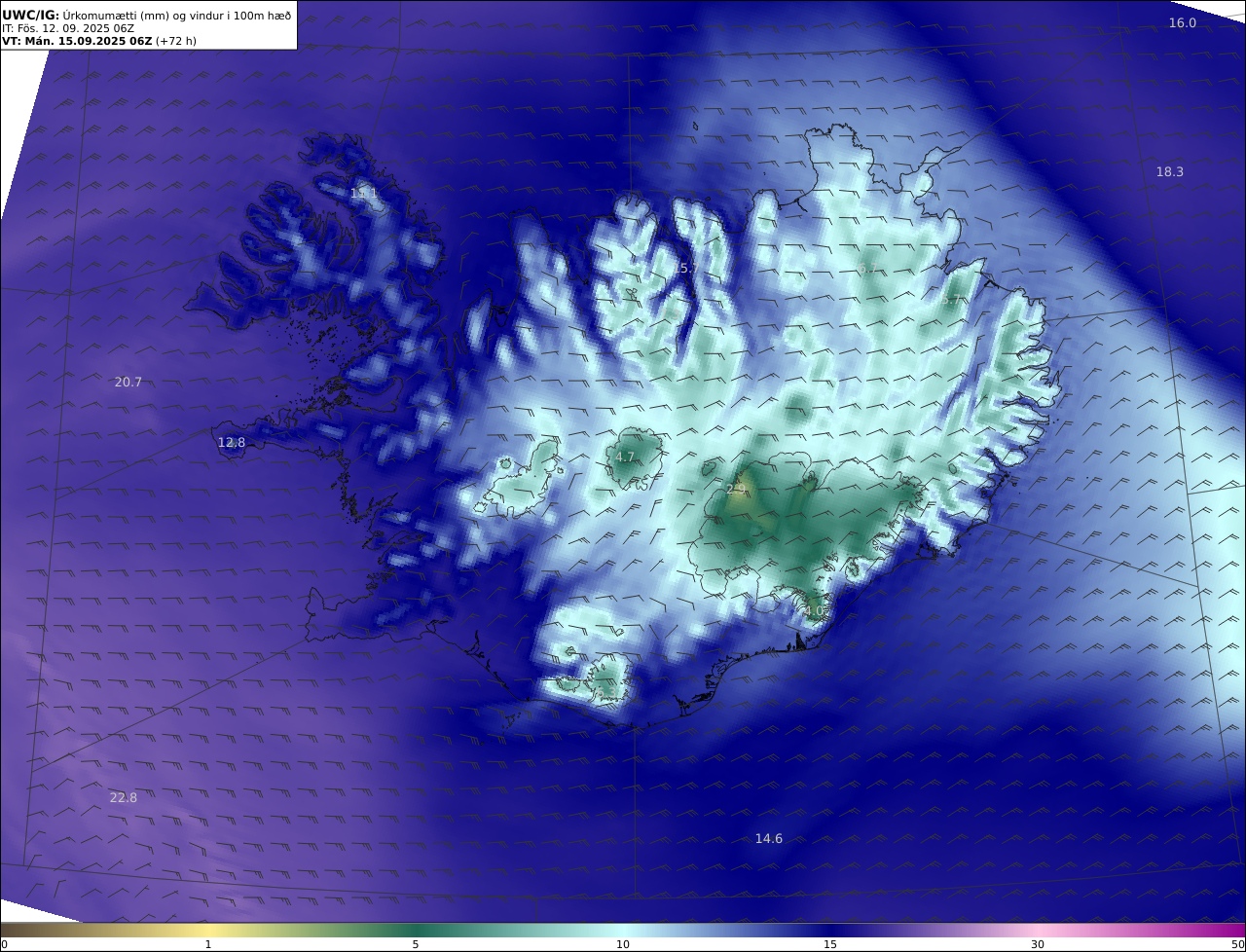Click the colorbar tick labeled 30
Viewport: 1246px width, 952px height.
point(1038,944)
